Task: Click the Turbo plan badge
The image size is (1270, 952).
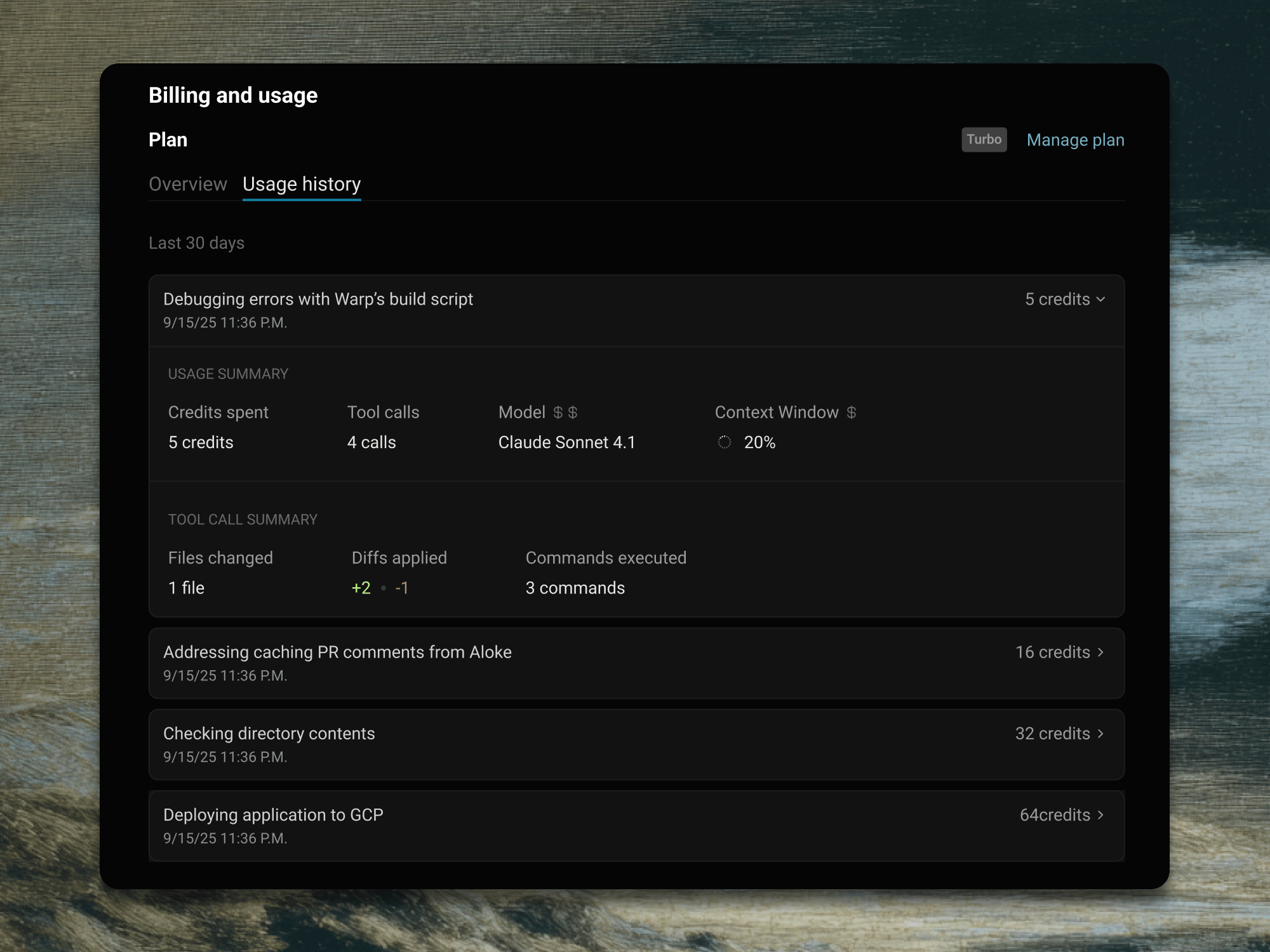Action: (984, 140)
